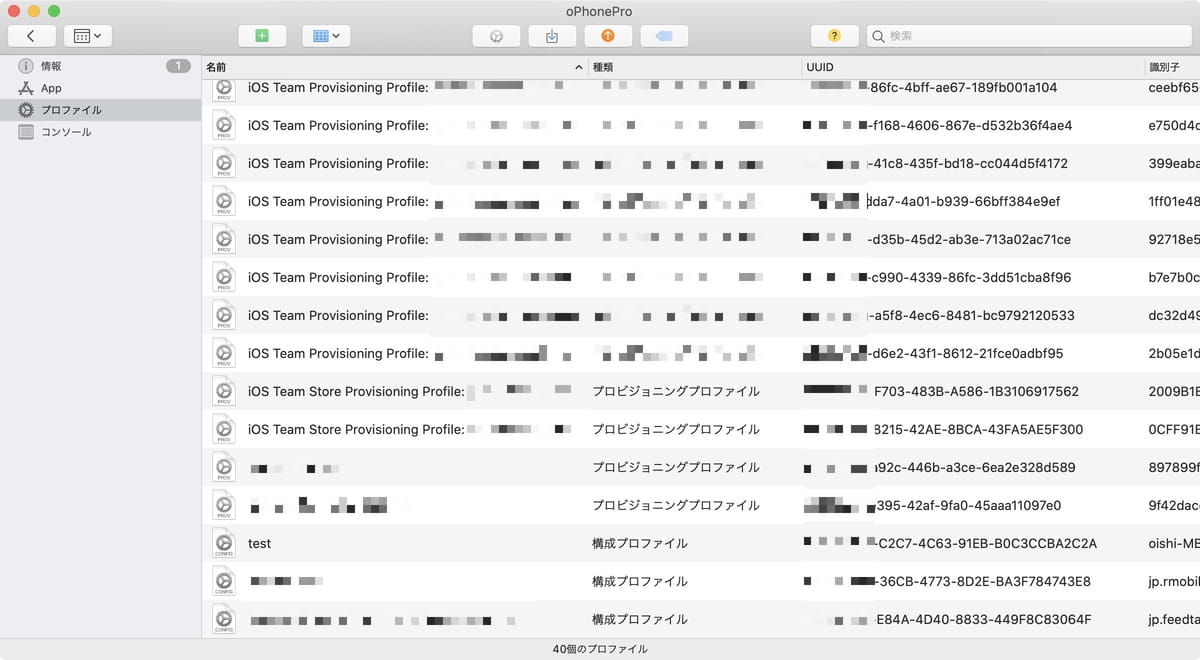Click the console icon beside コンソール
This screenshot has width=1200, height=660.
[26, 132]
